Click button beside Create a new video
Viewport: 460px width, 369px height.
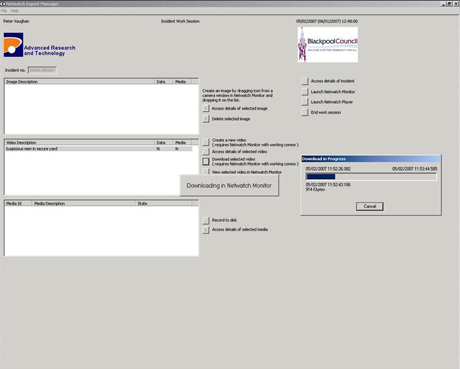[x=206, y=142]
